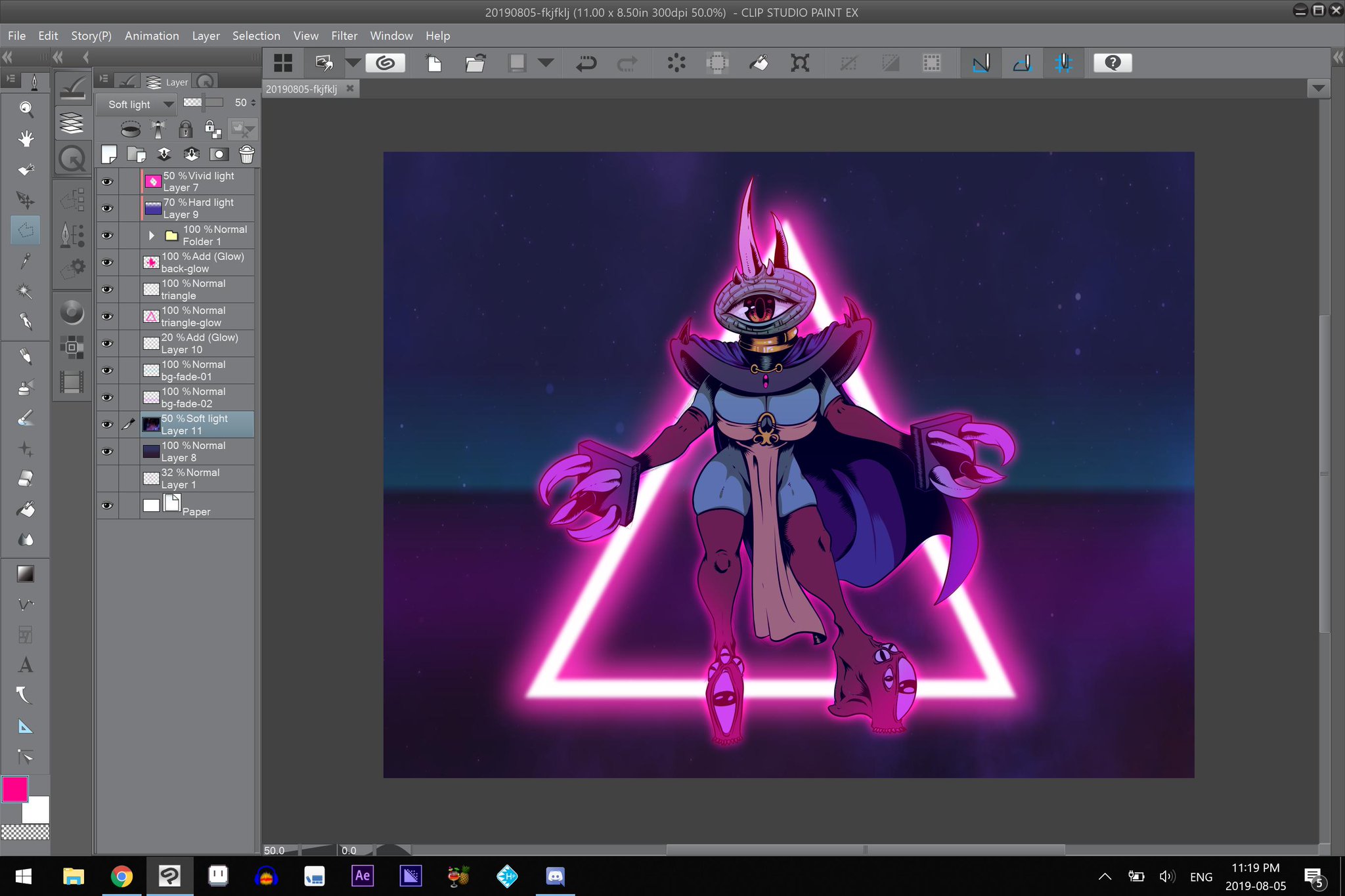
Task: Hide the back-glow layer
Action: pos(107,263)
